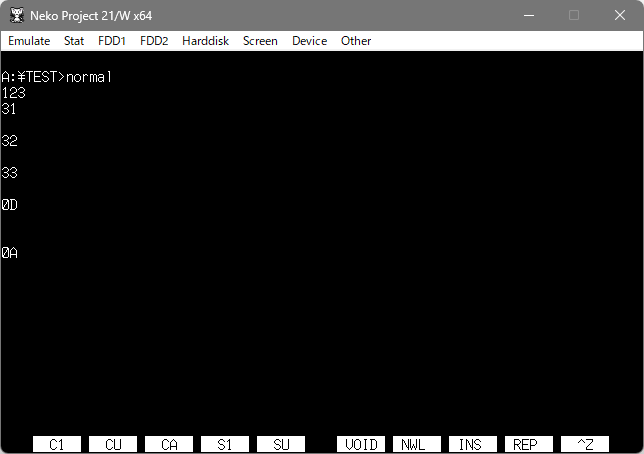The image size is (644, 454).
Task: Click the C1 function key label
Action: 57,444
